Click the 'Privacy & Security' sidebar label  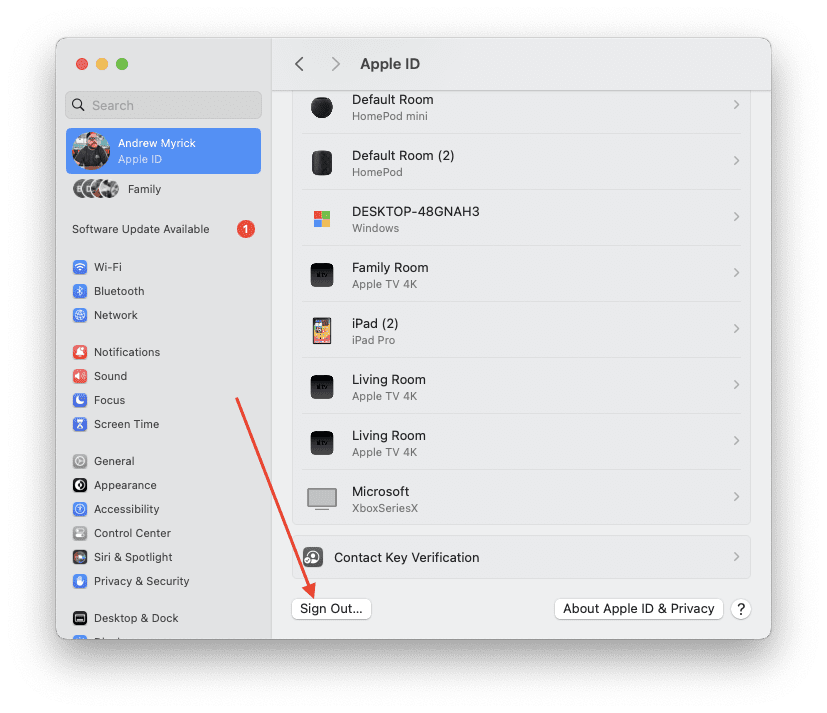click(x=141, y=581)
